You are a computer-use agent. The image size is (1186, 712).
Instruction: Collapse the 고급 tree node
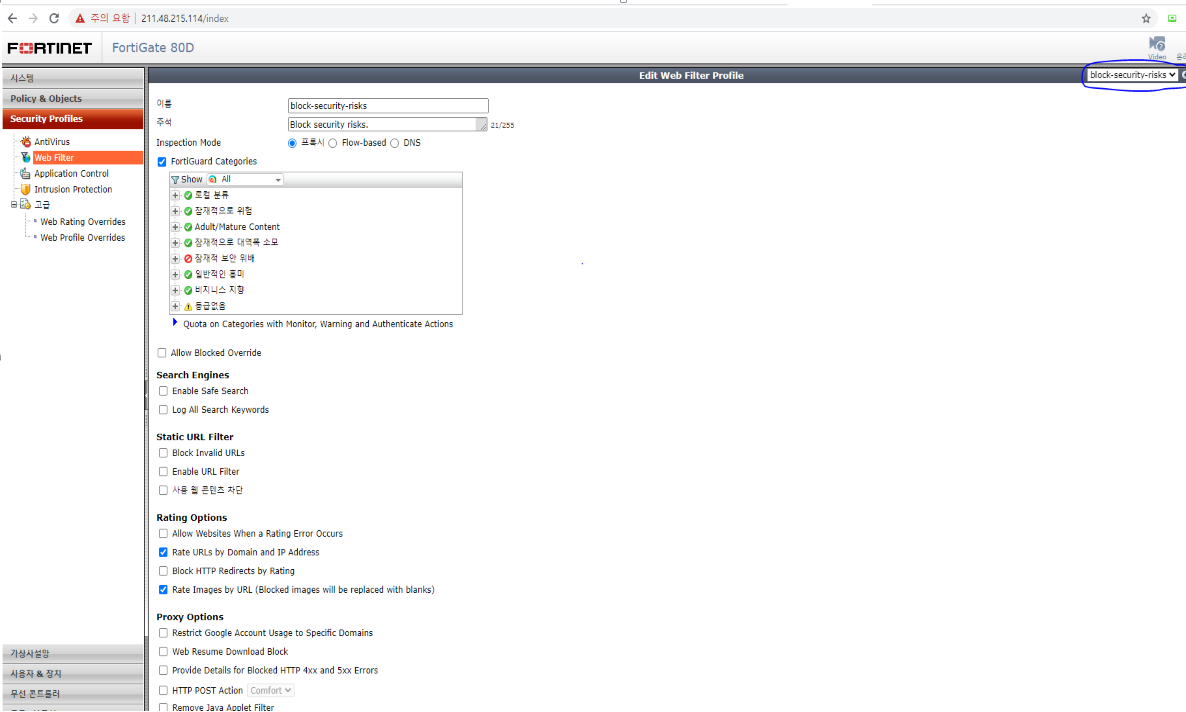(14, 204)
